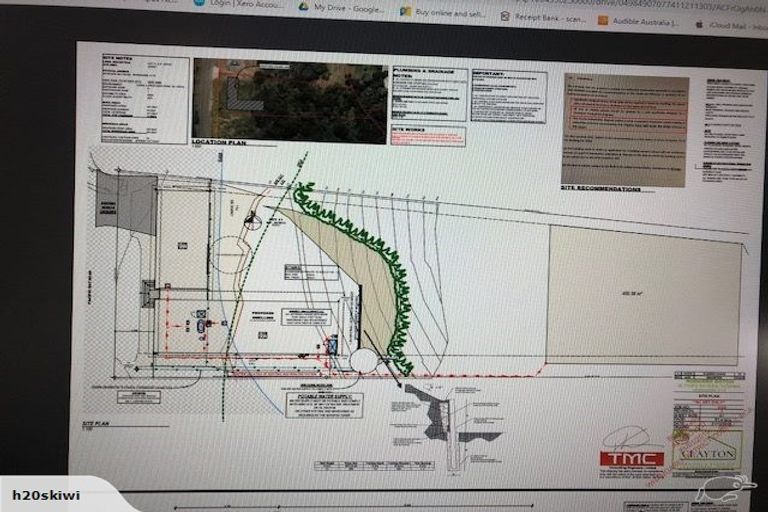Open the Buy online and sell bookmark
The image size is (768, 512).
450,11
